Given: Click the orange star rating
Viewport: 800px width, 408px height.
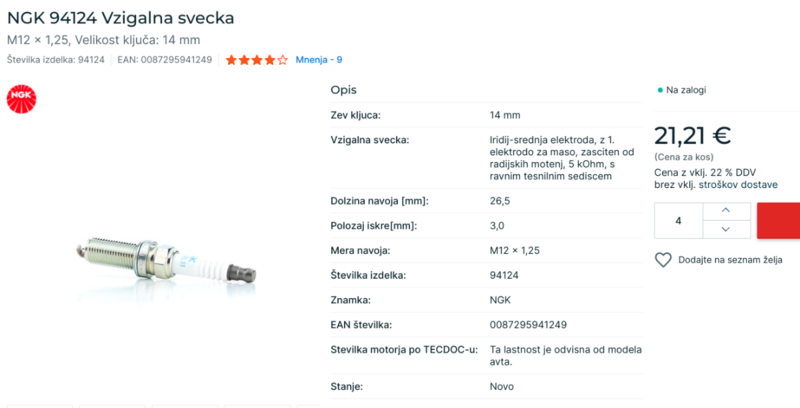Looking at the screenshot, I should pyautogui.click(x=256, y=60).
